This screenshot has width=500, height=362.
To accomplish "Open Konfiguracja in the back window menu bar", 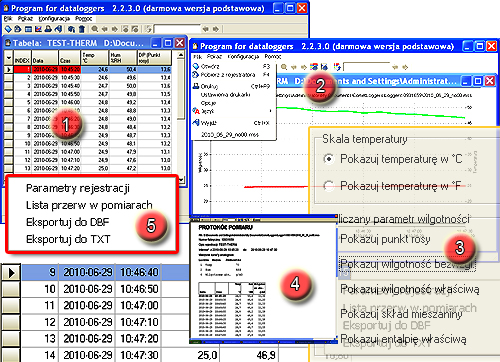I will (54, 19).
